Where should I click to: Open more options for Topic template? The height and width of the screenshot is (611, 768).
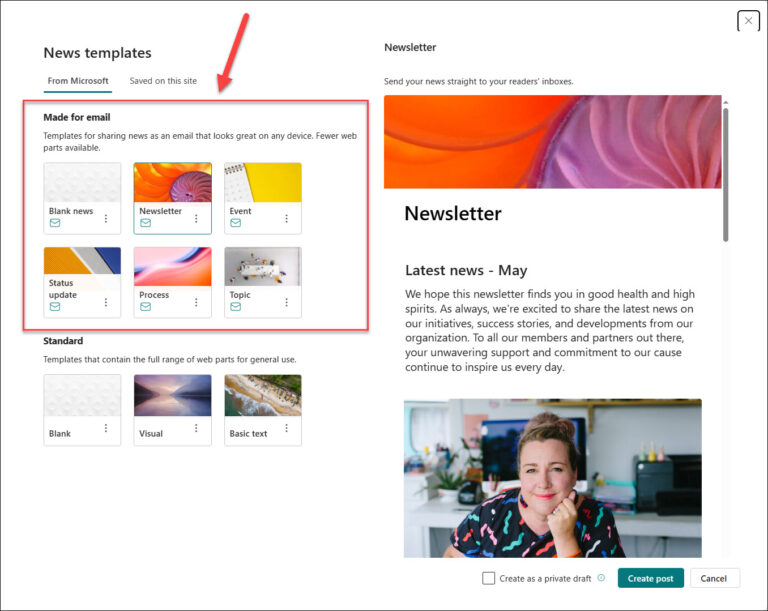coord(287,302)
